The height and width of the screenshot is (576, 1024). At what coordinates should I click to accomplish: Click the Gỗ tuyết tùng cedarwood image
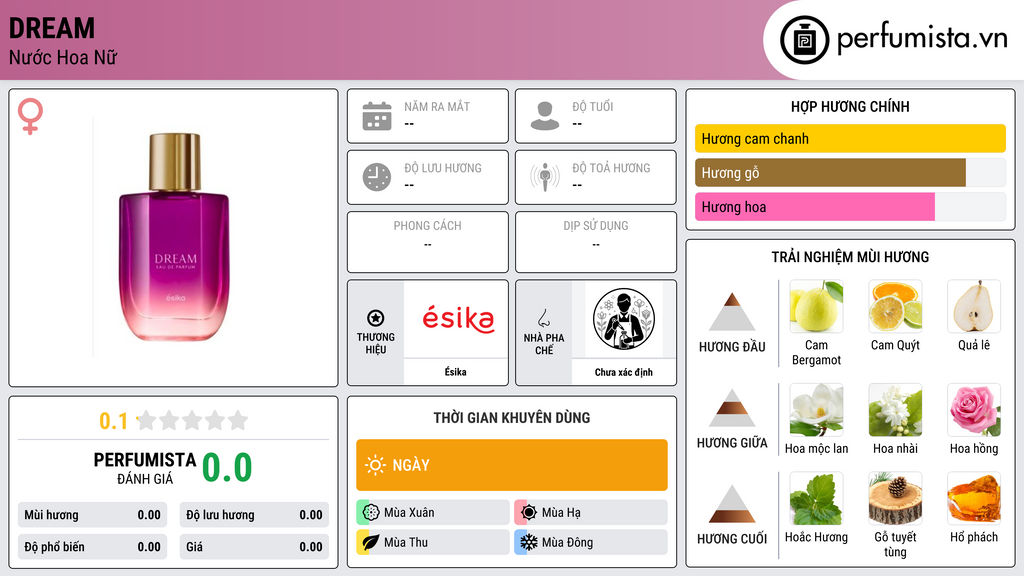(x=895, y=498)
